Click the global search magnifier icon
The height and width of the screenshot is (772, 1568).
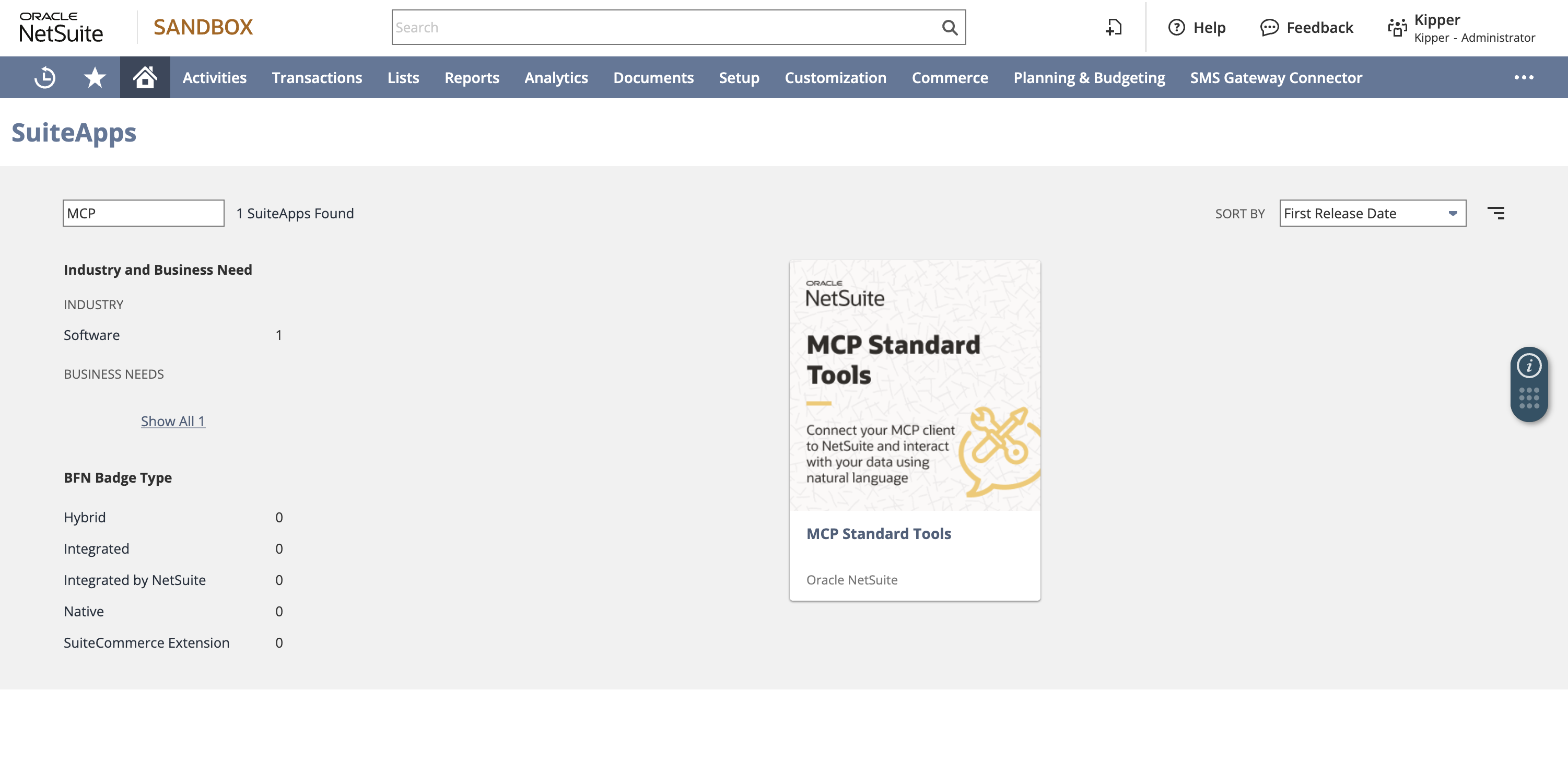tap(950, 27)
